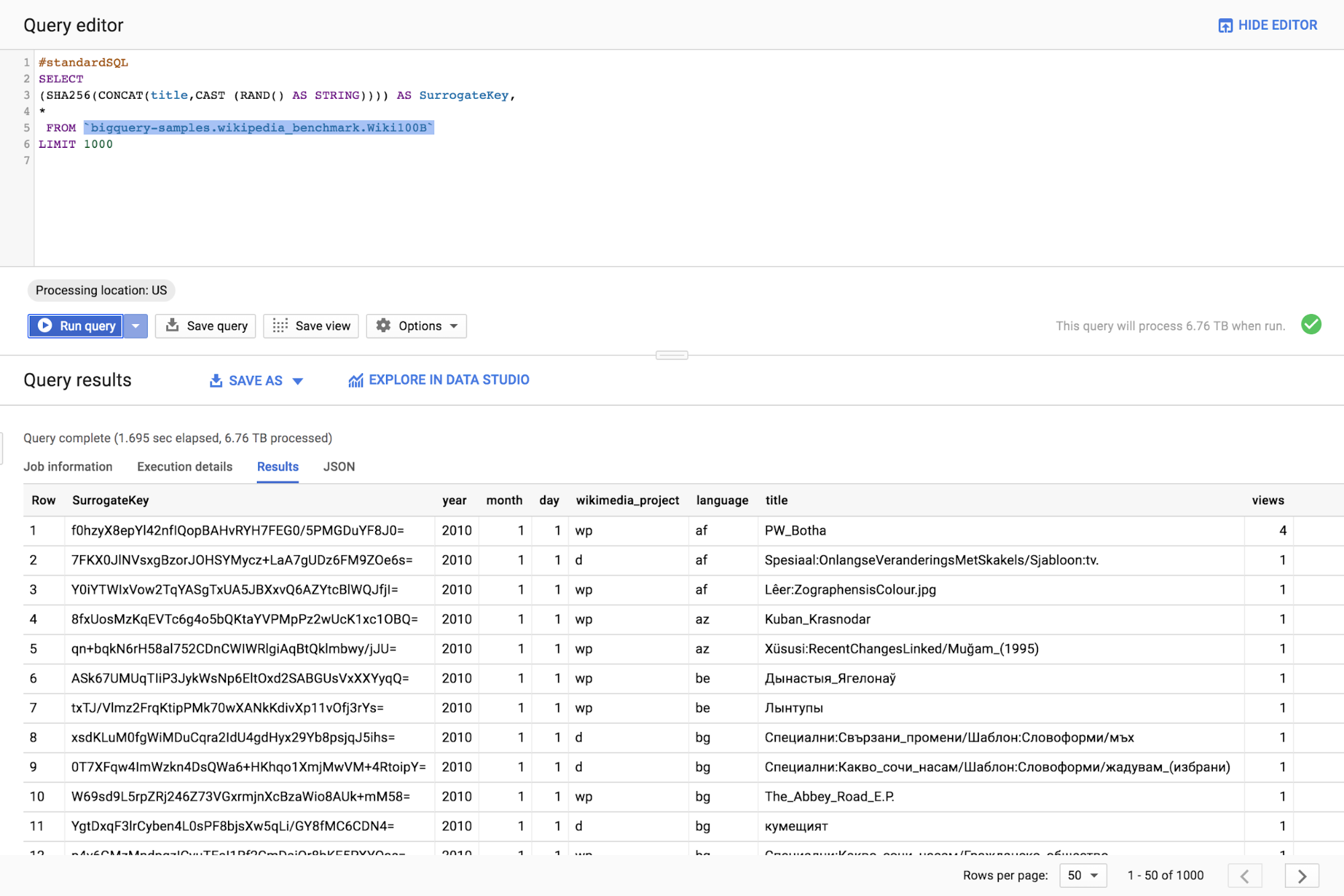
Task: Click the HIDE EDITOR link
Action: (x=1277, y=26)
